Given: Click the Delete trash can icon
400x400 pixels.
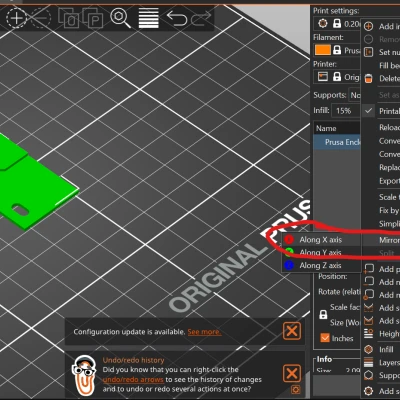Looking at the screenshot, I should coord(368,79).
